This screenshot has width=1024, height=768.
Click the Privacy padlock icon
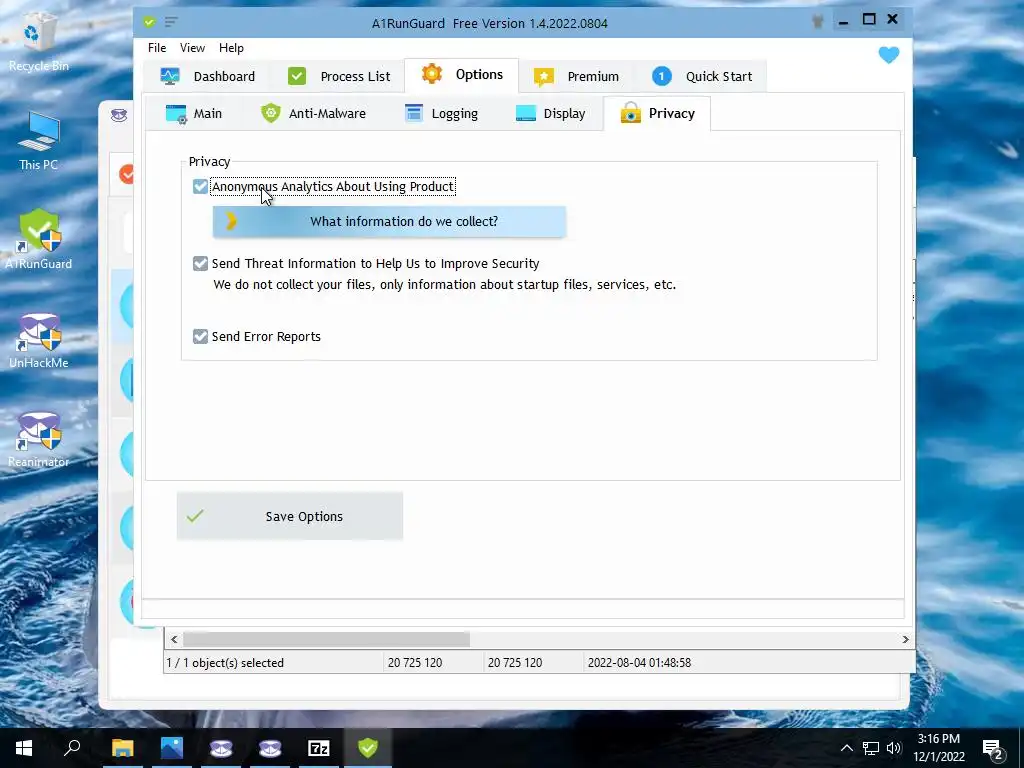[x=630, y=112]
